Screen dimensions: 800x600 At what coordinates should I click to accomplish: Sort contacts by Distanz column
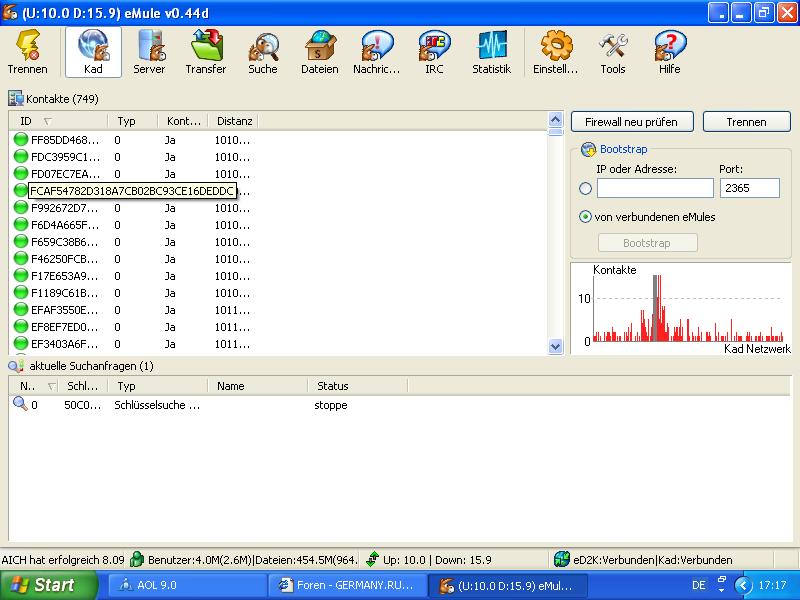point(234,121)
